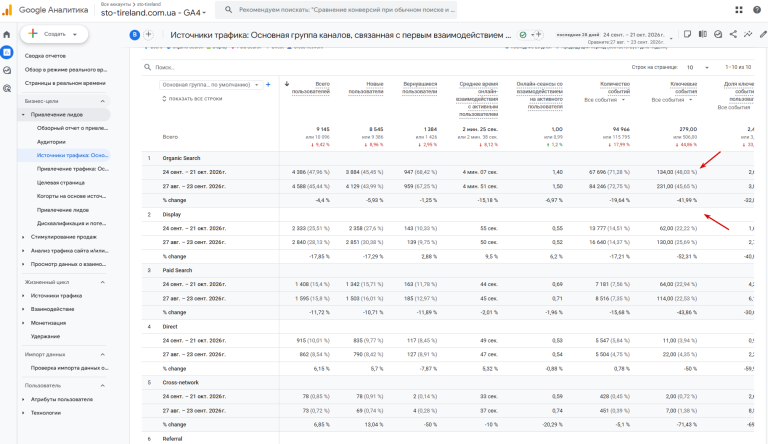
Task: Click the table search magnifier icon
Action: click(x=147, y=67)
